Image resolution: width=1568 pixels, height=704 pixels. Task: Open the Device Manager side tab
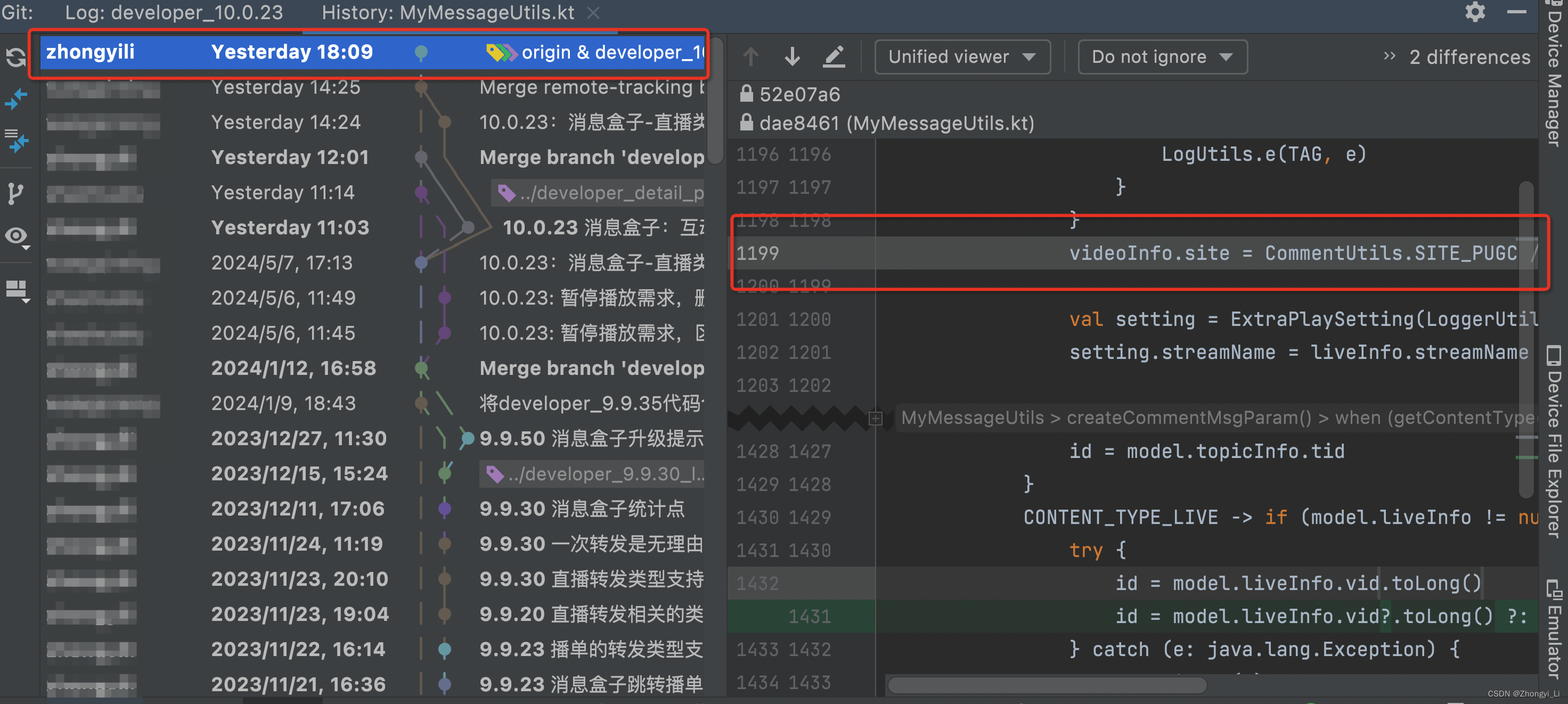pos(1554,73)
